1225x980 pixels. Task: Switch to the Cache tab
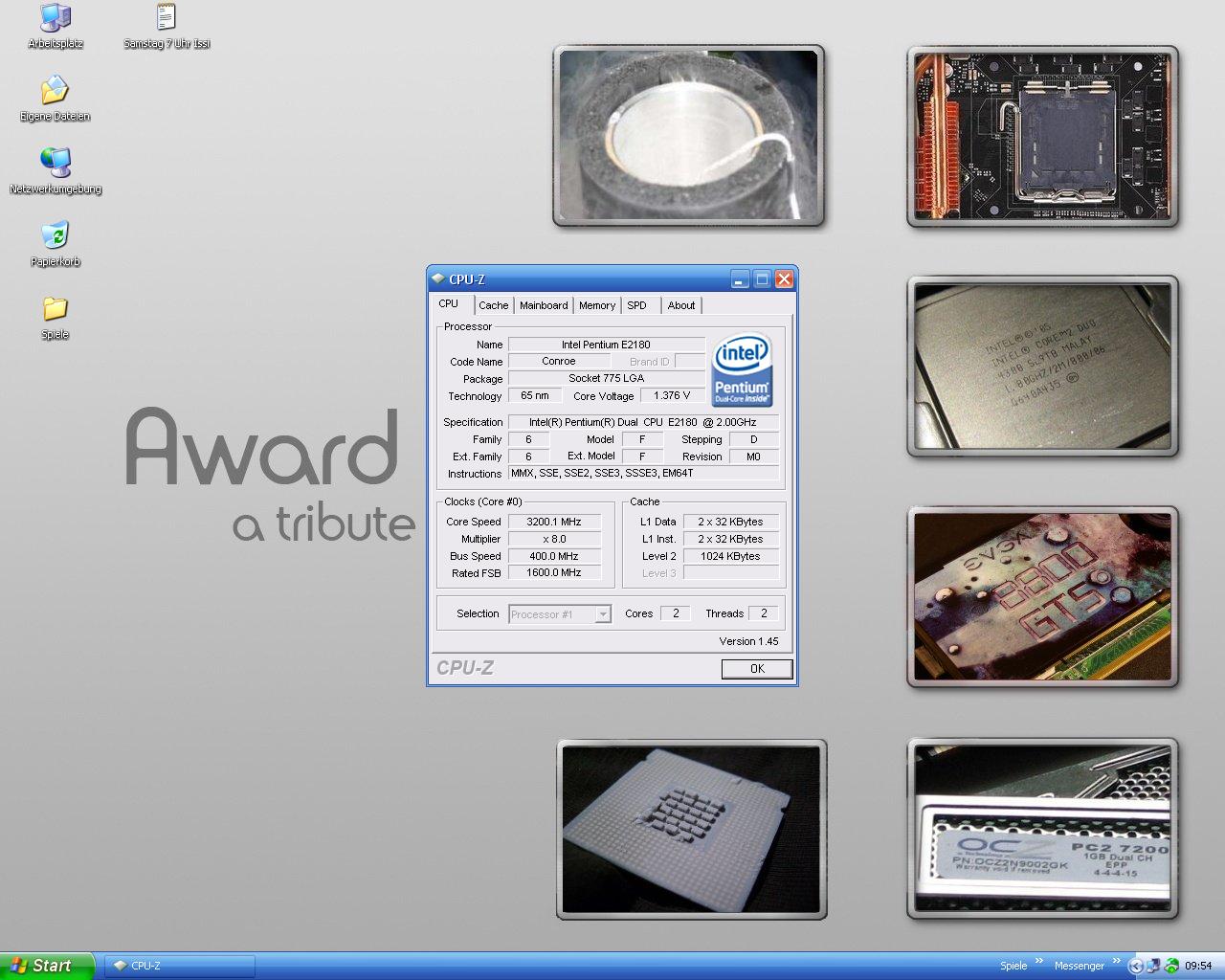pos(494,305)
